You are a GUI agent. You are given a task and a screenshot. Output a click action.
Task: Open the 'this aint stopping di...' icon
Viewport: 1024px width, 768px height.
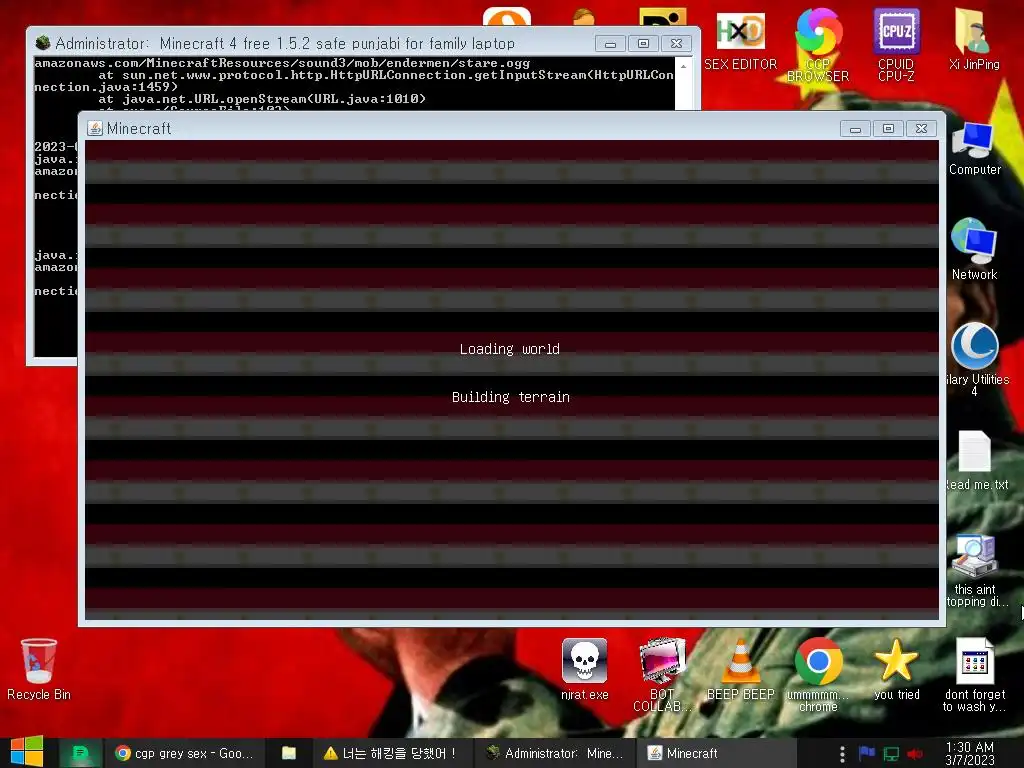click(x=976, y=571)
